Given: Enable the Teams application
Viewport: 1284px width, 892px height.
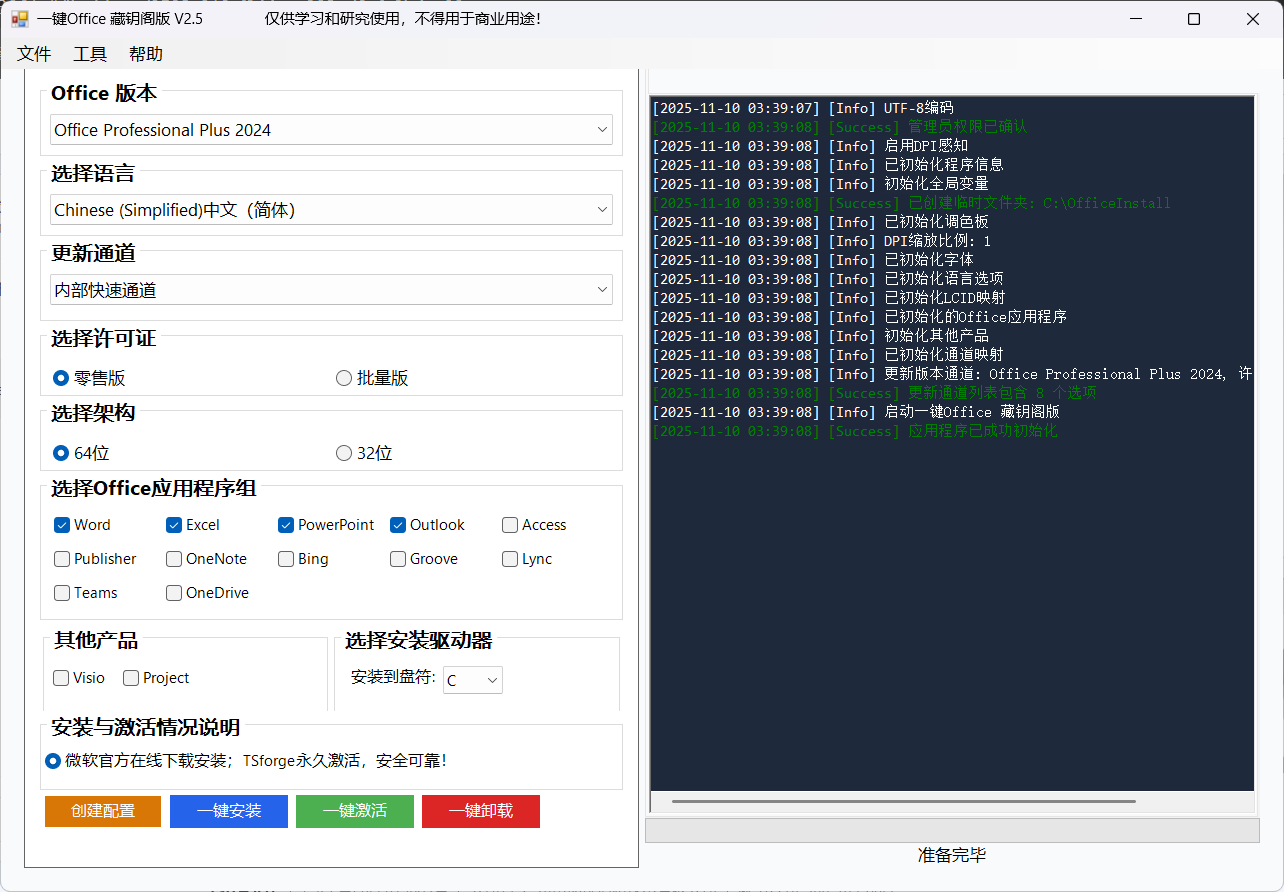Looking at the screenshot, I should [x=61, y=592].
